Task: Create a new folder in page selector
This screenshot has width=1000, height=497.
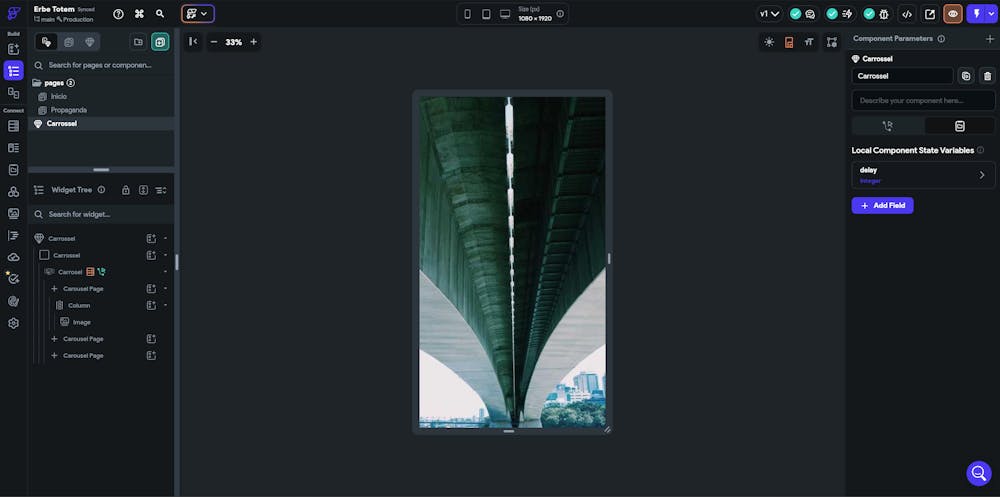Action: click(138, 42)
